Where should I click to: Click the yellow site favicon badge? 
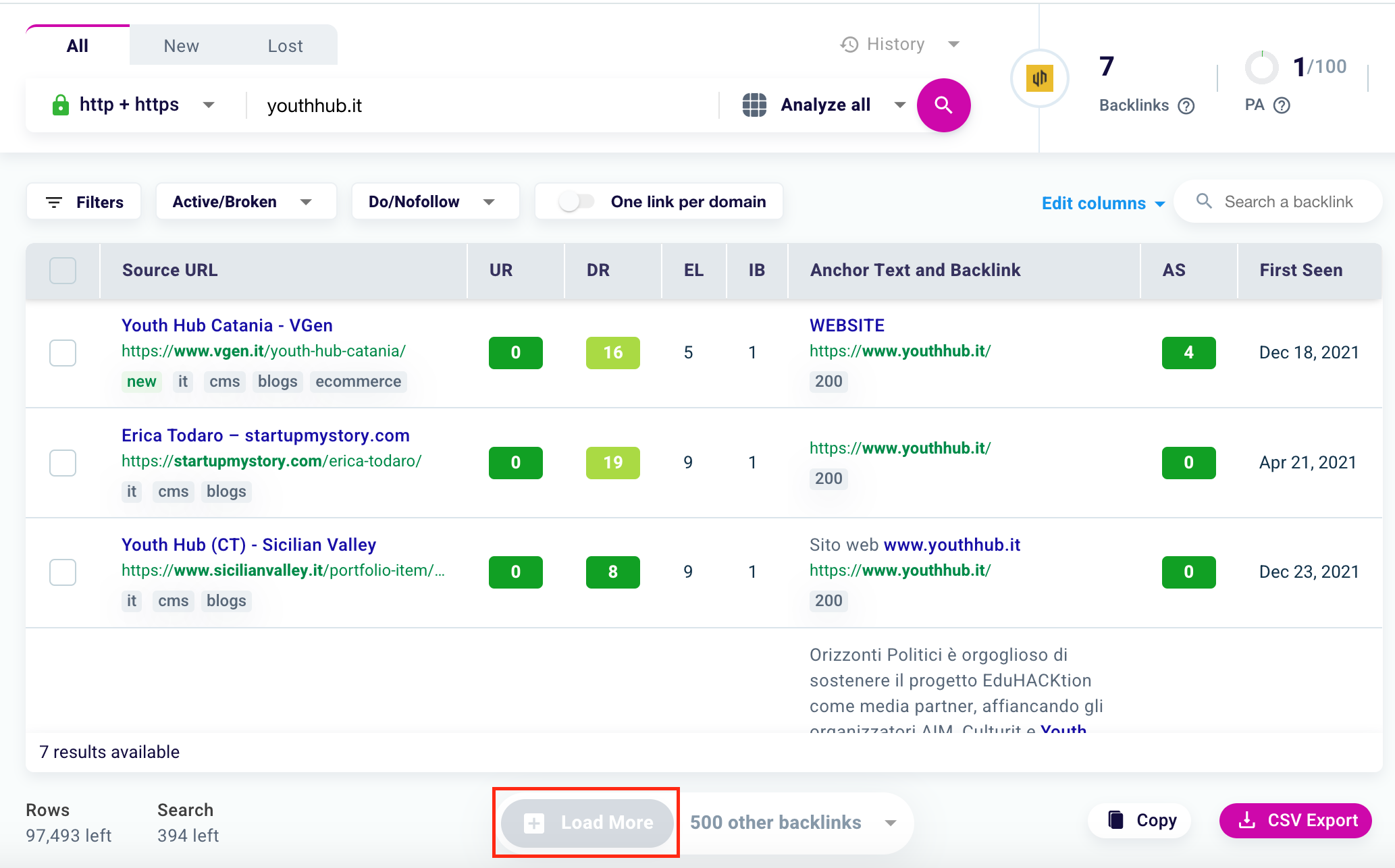click(x=1039, y=78)
